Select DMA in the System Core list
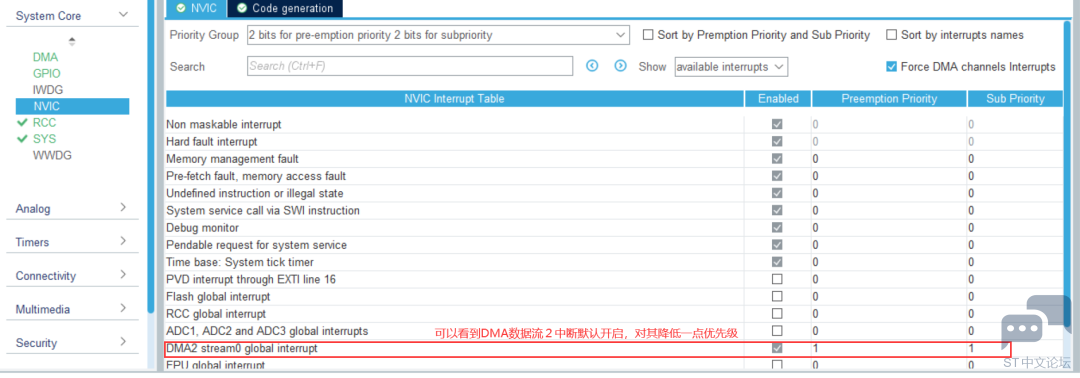The image size is (1080, 378). pos(45,57)
